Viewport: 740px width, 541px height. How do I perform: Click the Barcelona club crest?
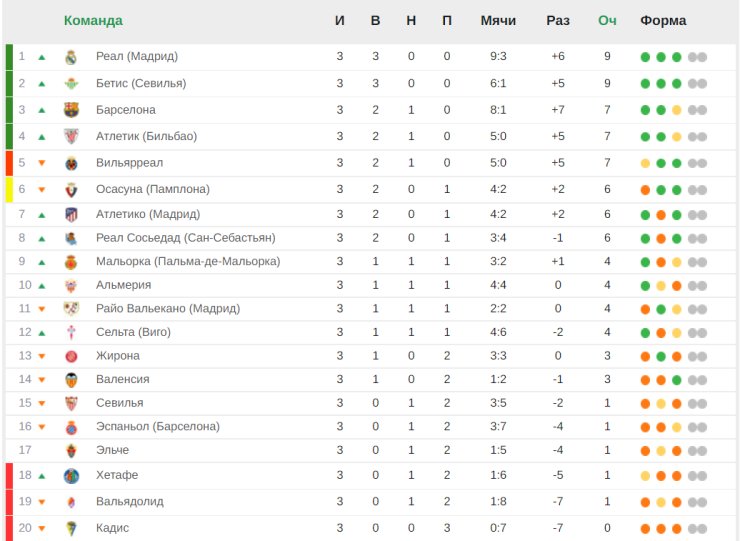(71, 110)
